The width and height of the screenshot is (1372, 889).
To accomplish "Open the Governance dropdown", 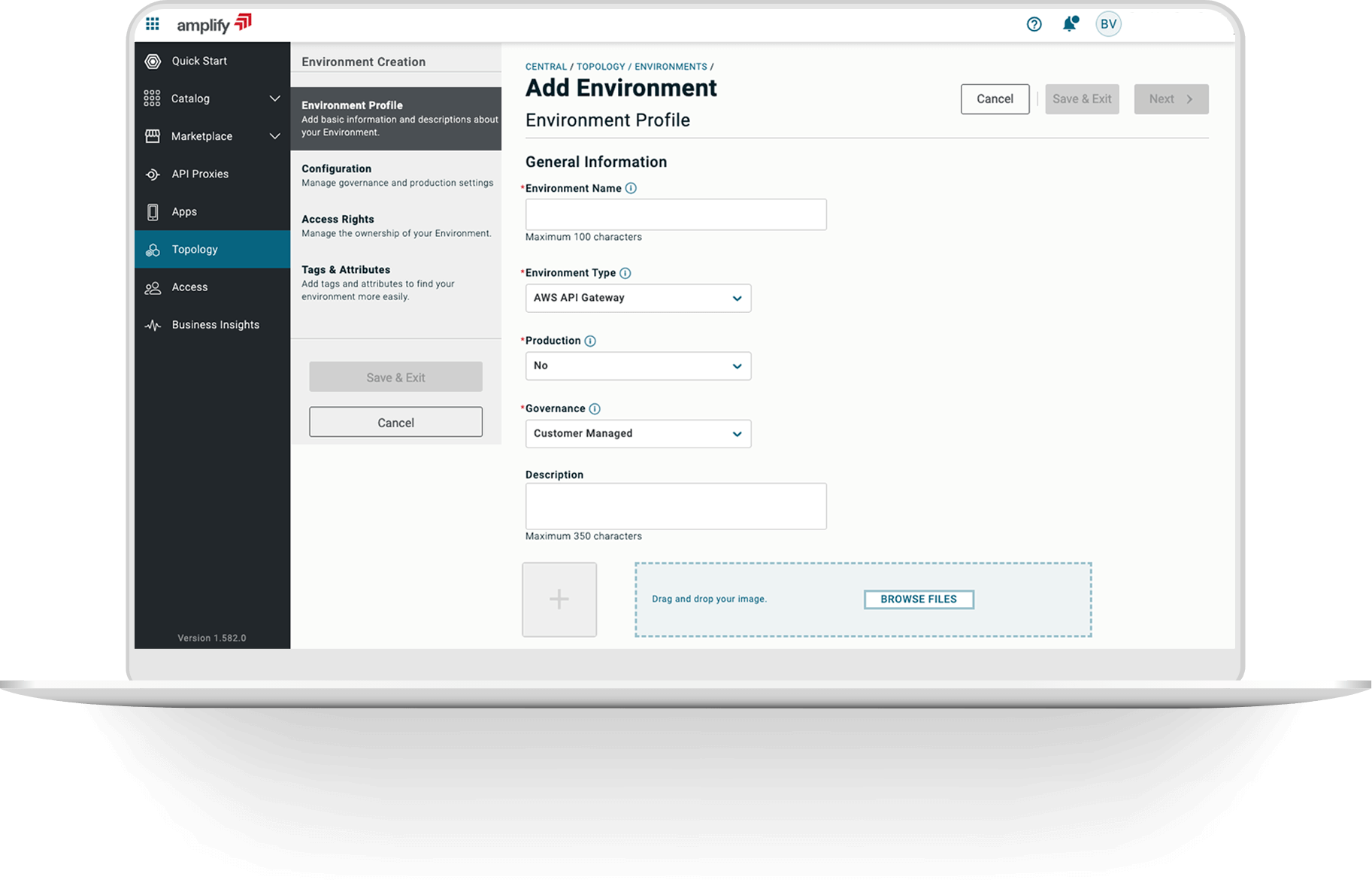I will point(638,434).
